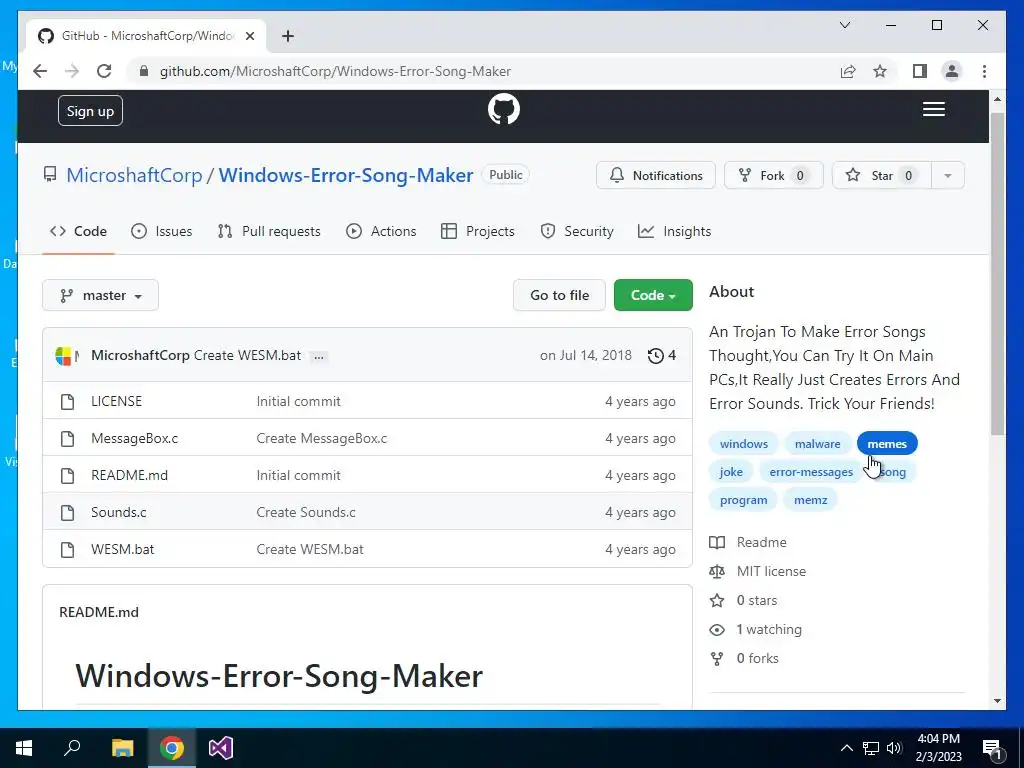Open the Insights tab
Screen dimensions: 1024x768
675,231
